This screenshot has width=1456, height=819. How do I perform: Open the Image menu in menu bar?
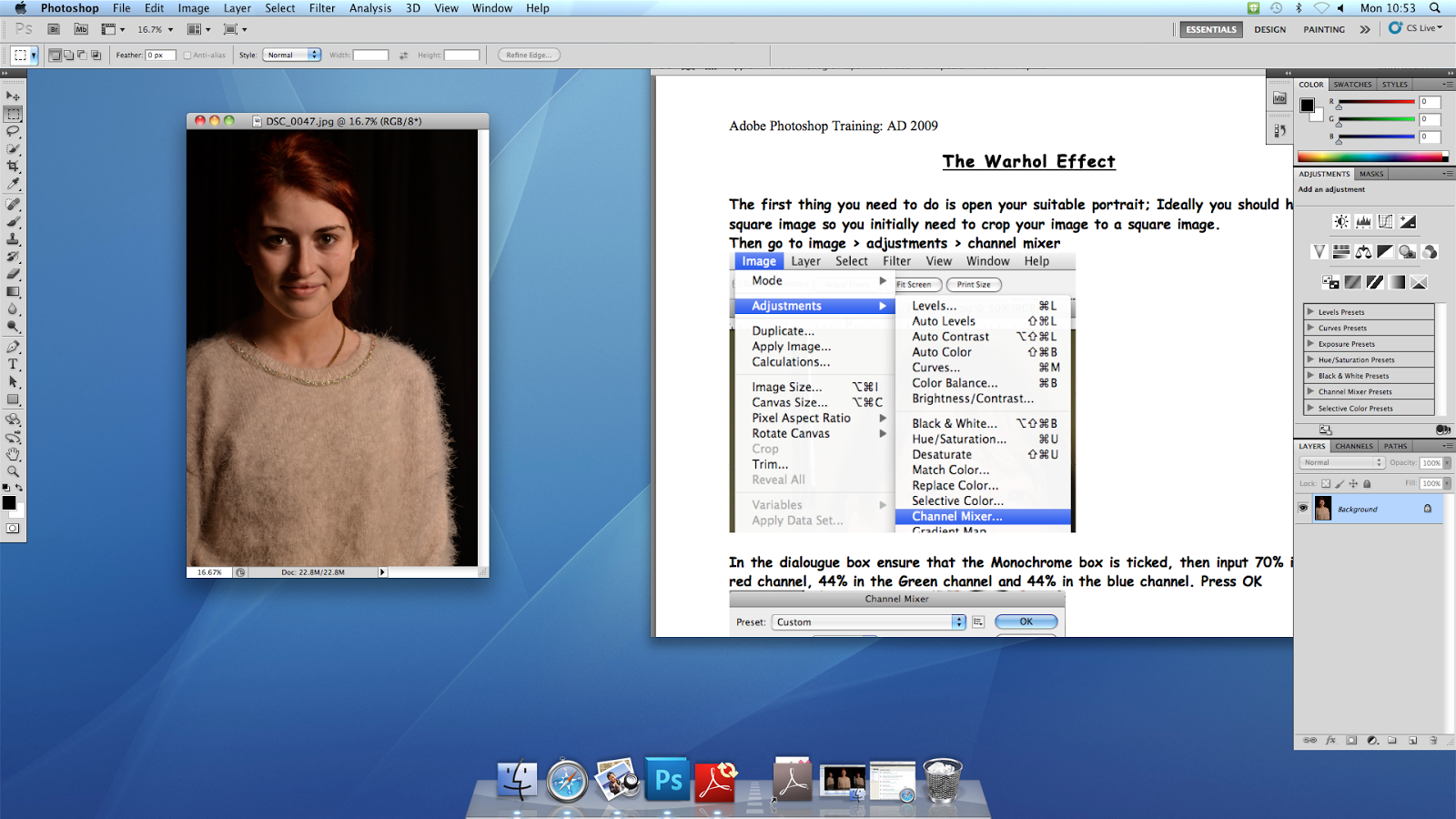tap(193, 8)
